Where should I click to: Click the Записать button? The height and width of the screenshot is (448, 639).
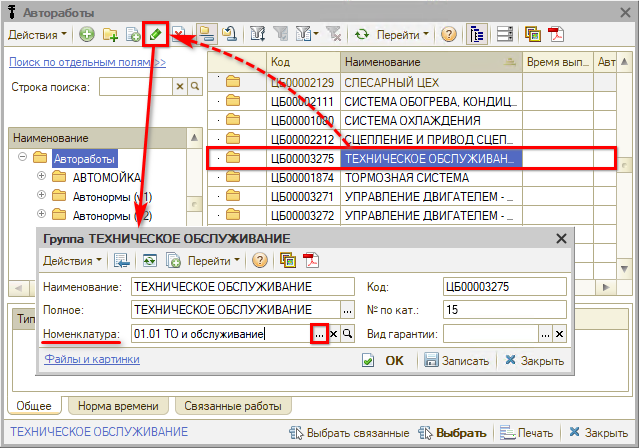[x=456, y=360]
